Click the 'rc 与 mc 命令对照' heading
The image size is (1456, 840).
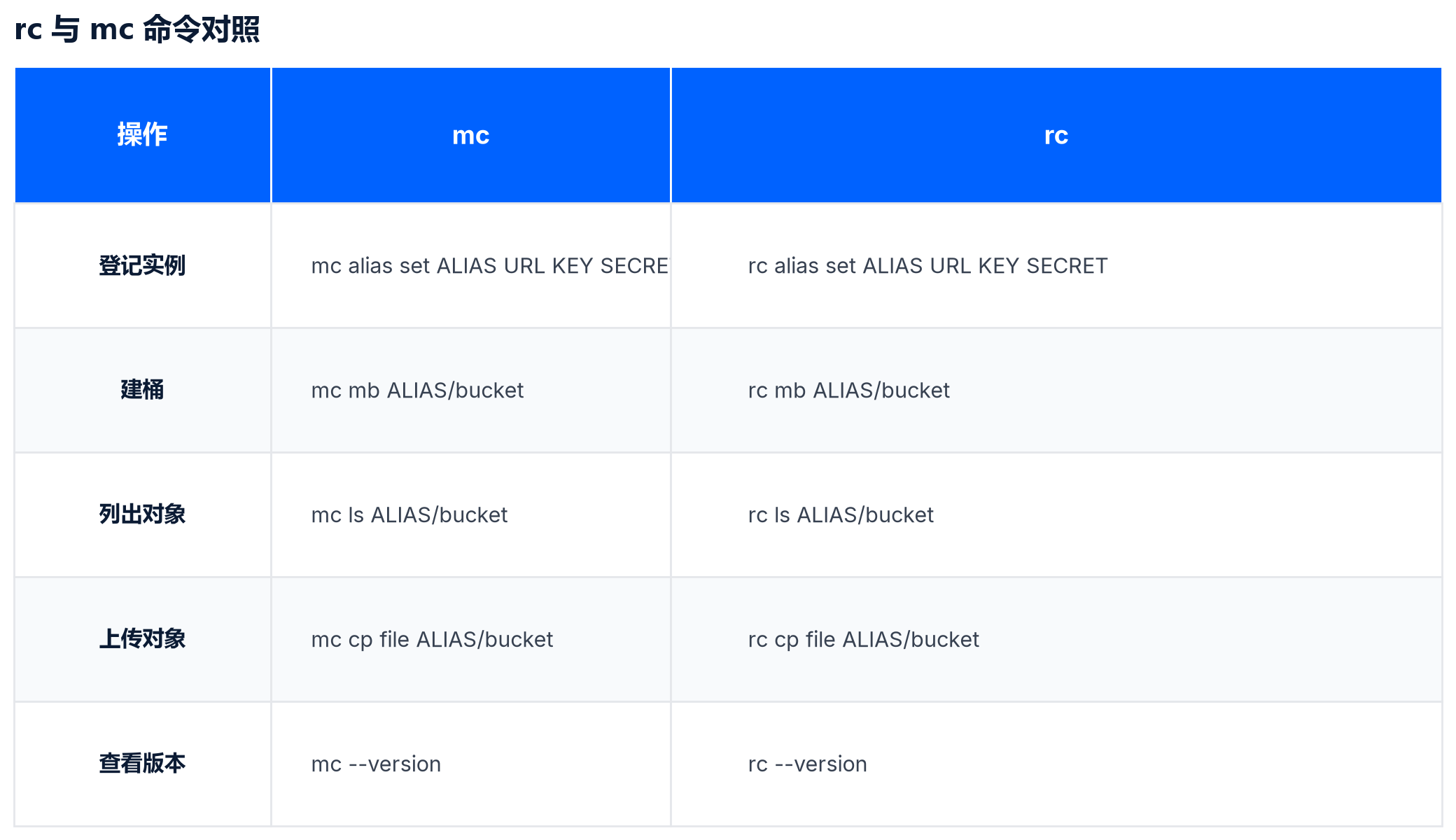tap(137, 29)
